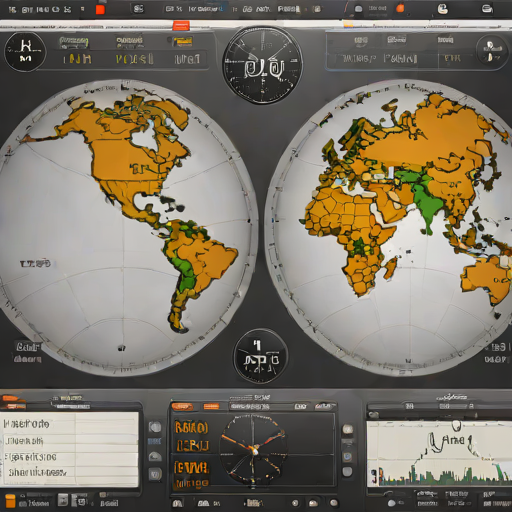Click the red square record button in top toolbar
The height and width of the screenshot is (512, 512).
click(100, 9)
